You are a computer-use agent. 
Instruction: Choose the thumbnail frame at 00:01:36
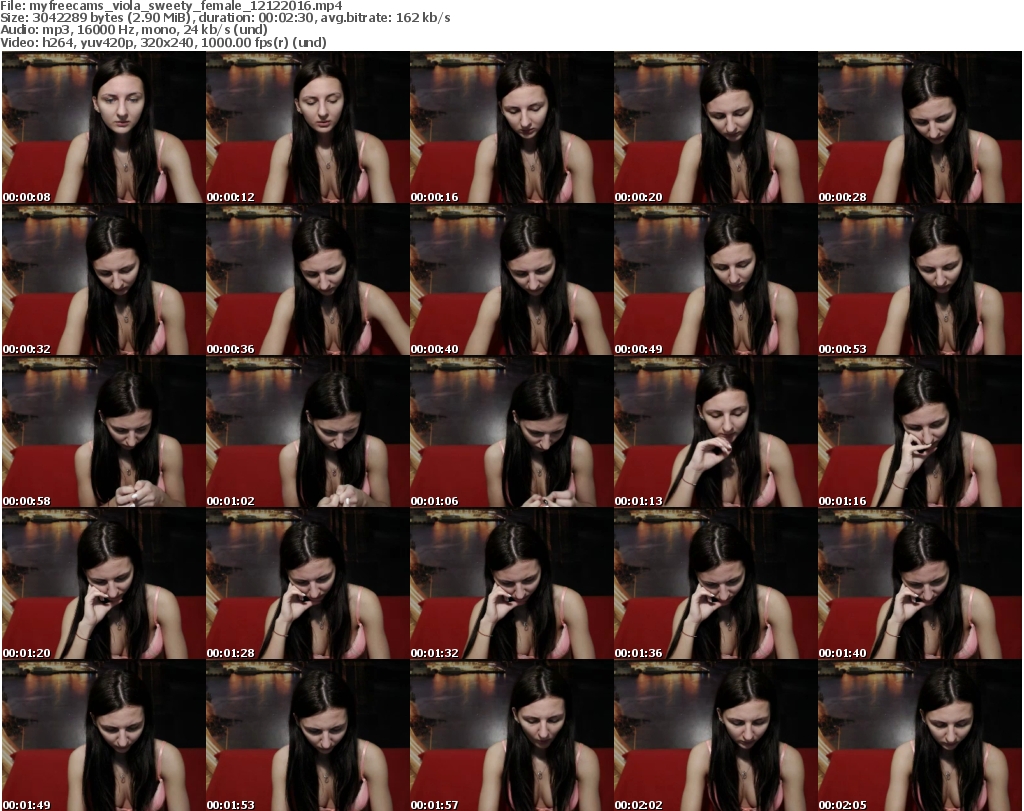(x=716, y=584)
